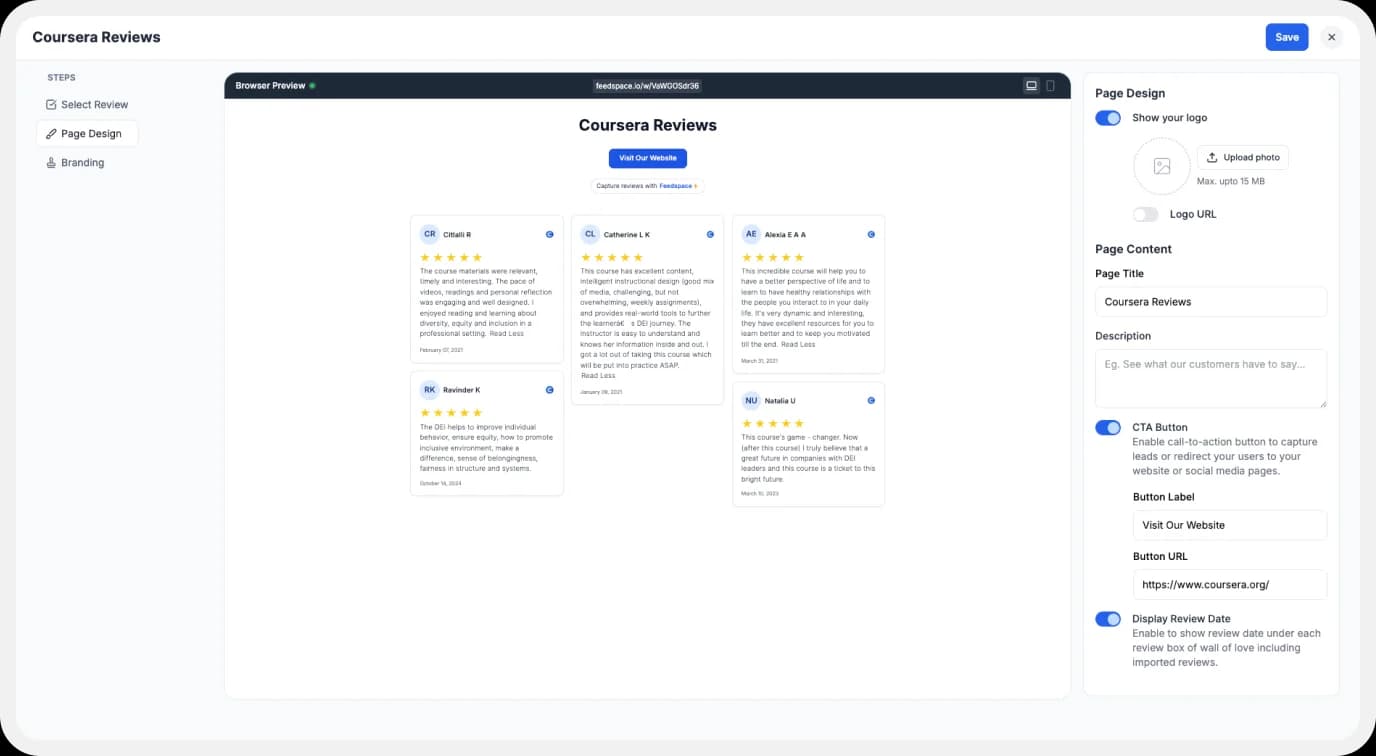
Task: Click the stamp icon beside Branding
Action: tap(50, 162)
